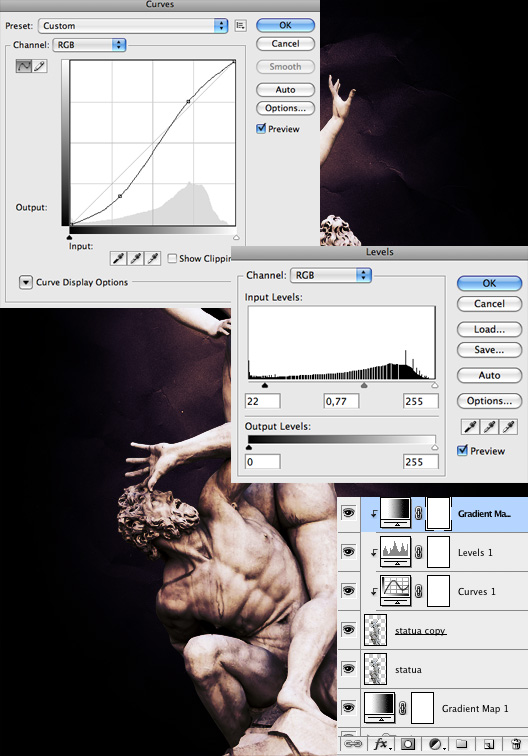This screenshot has width=528, height=756.
Task: Create a new adjustment layer via half-circle icon
Action: click(x=435, y=744)
